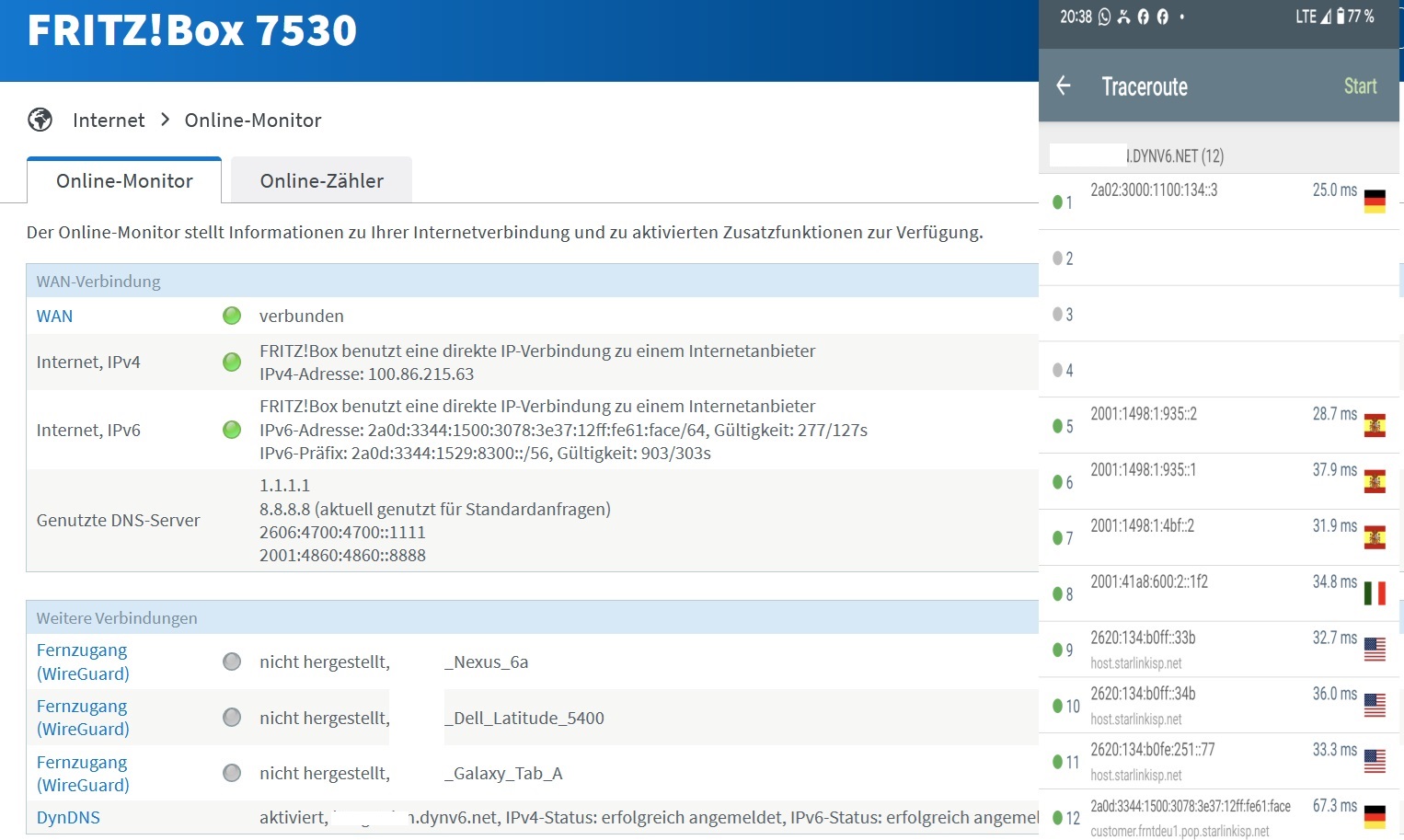The height and width of the screenshot is (840, 1404).
Task: Click the DNS entry 2001:4860:4860::8888
Action: [342, 555]
